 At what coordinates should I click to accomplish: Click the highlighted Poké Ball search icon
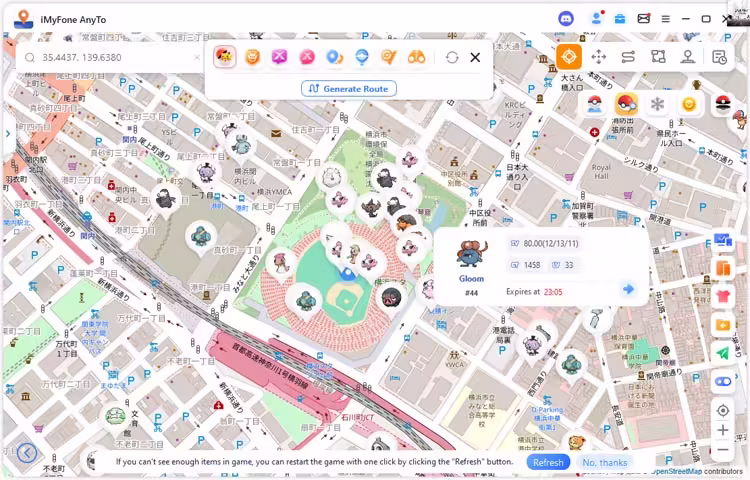(x=626, y=104)
